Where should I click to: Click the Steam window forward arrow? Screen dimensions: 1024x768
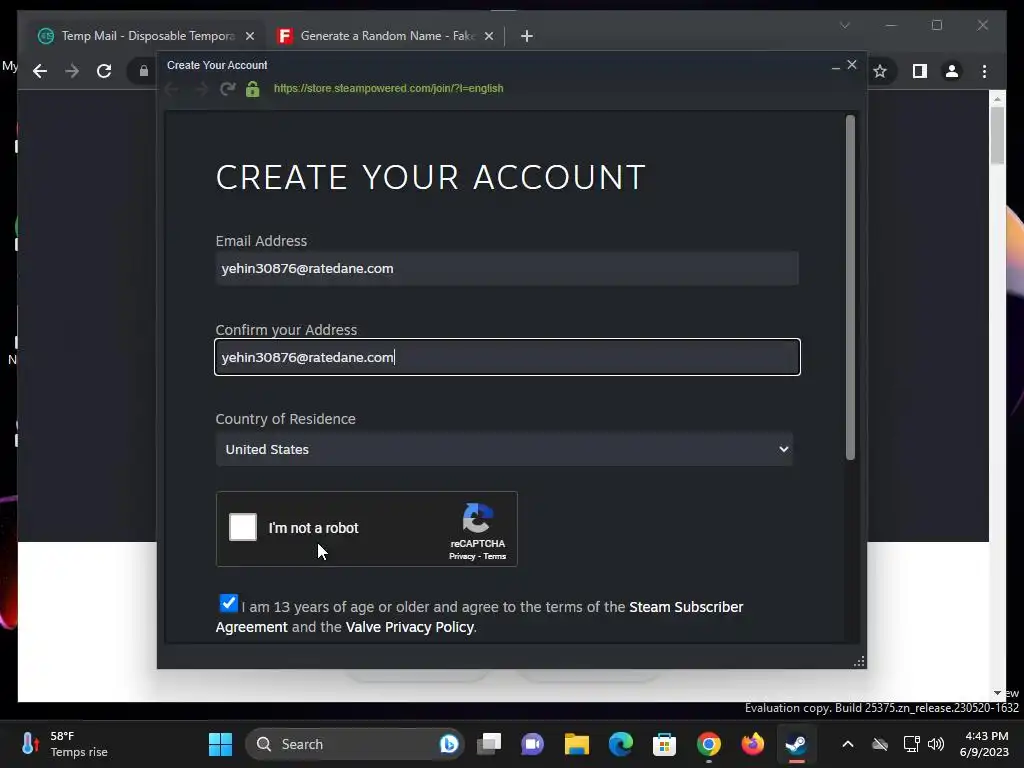tap(200, 89)
